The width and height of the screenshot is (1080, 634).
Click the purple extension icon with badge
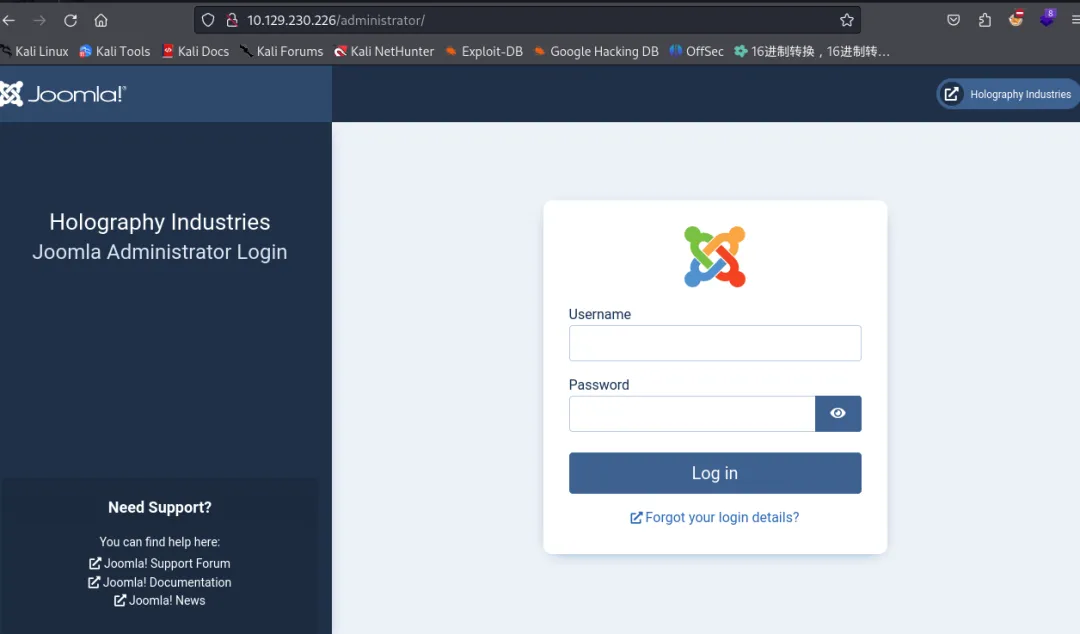pos(1048,18)
